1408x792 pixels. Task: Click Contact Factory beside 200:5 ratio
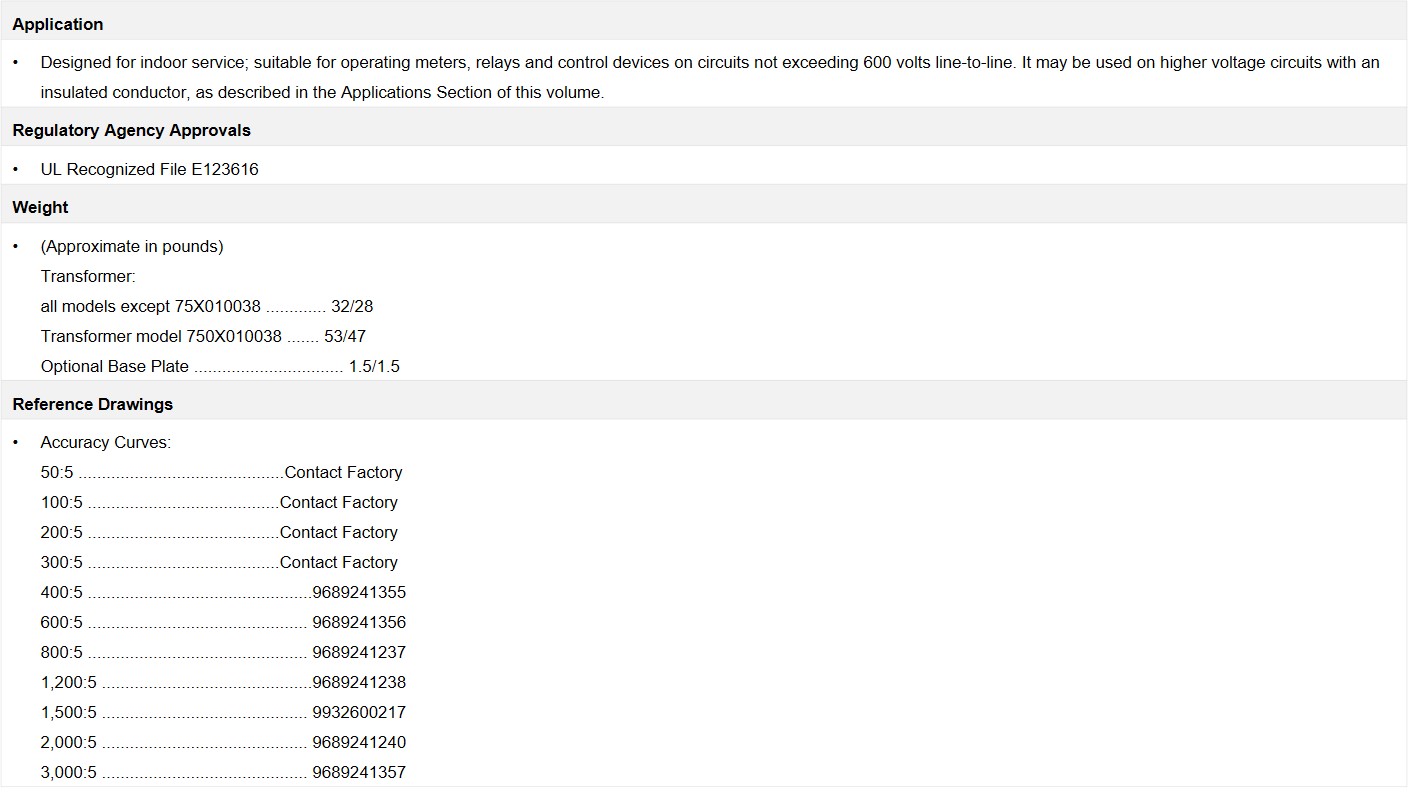point(339,532)
